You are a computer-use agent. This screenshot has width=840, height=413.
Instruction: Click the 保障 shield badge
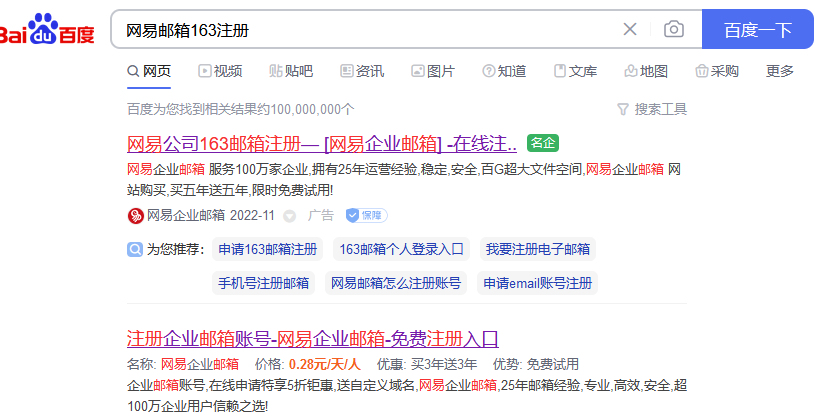[x=366, y=215]
